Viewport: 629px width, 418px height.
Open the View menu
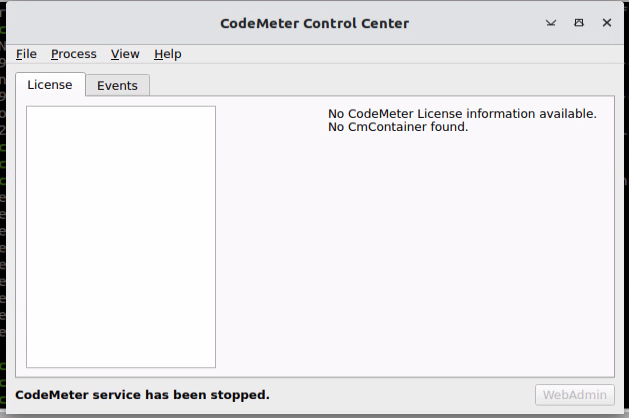click(125, 54)
